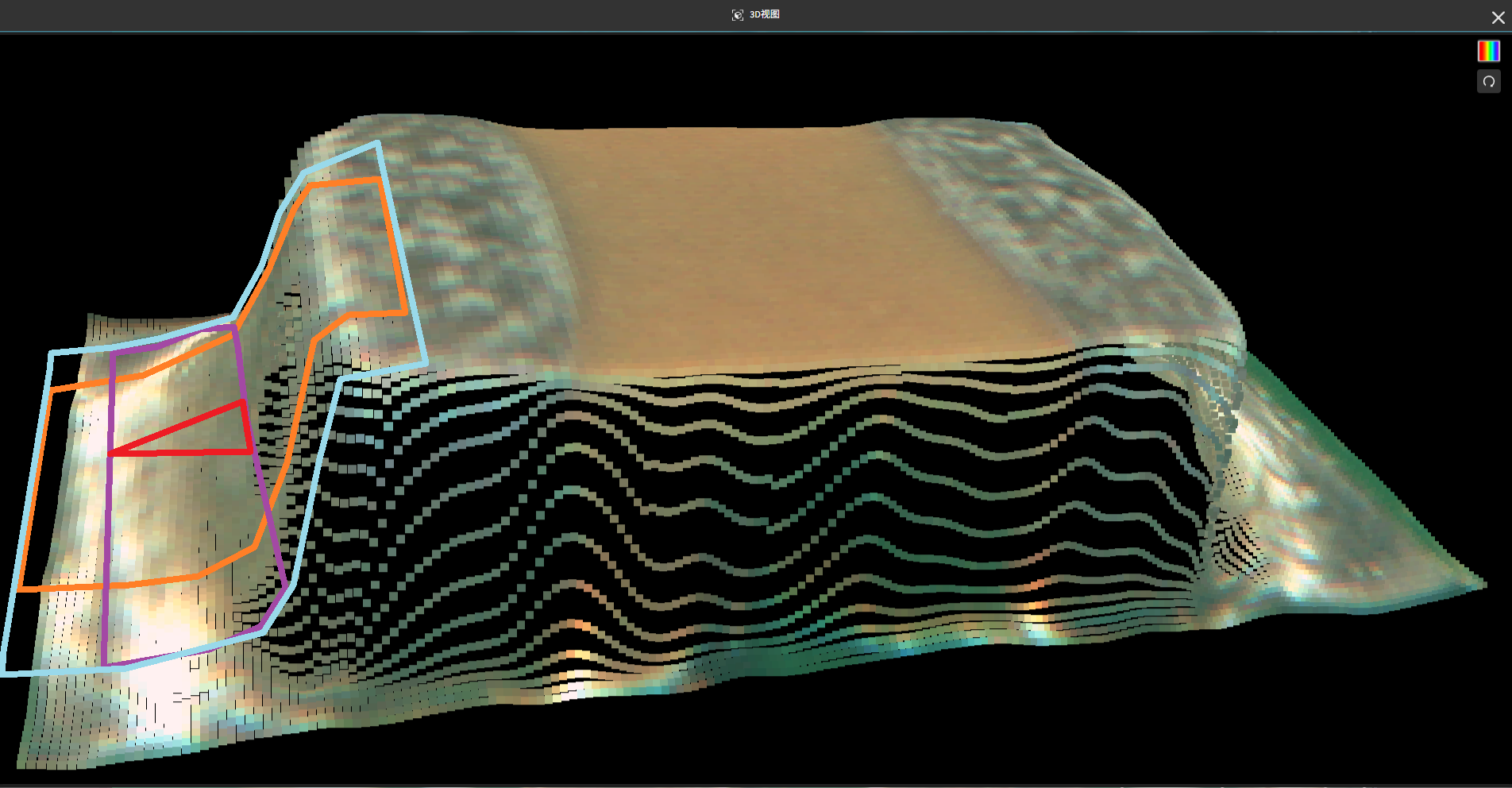Click the 3D视图 title text

tap(765, 14)
